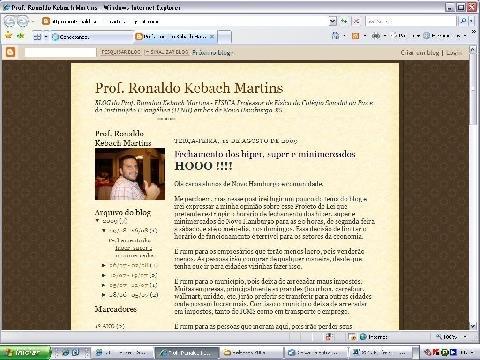Click the RSS Feeds icon in the command bar
This screenshot has width=480, height=360.
[x=356, y=36]
